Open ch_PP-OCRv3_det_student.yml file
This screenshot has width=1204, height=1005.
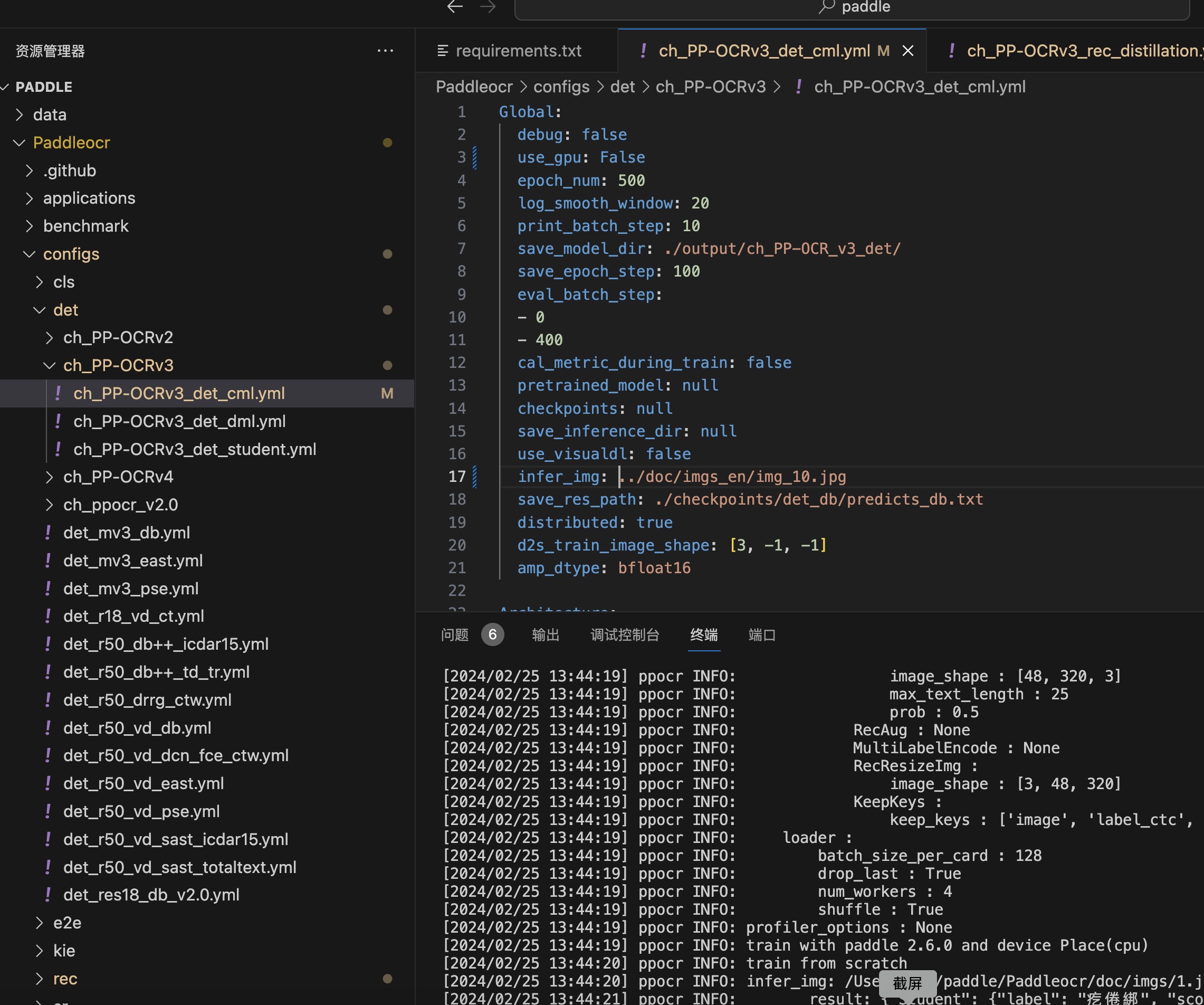click(x=207, y=449)
